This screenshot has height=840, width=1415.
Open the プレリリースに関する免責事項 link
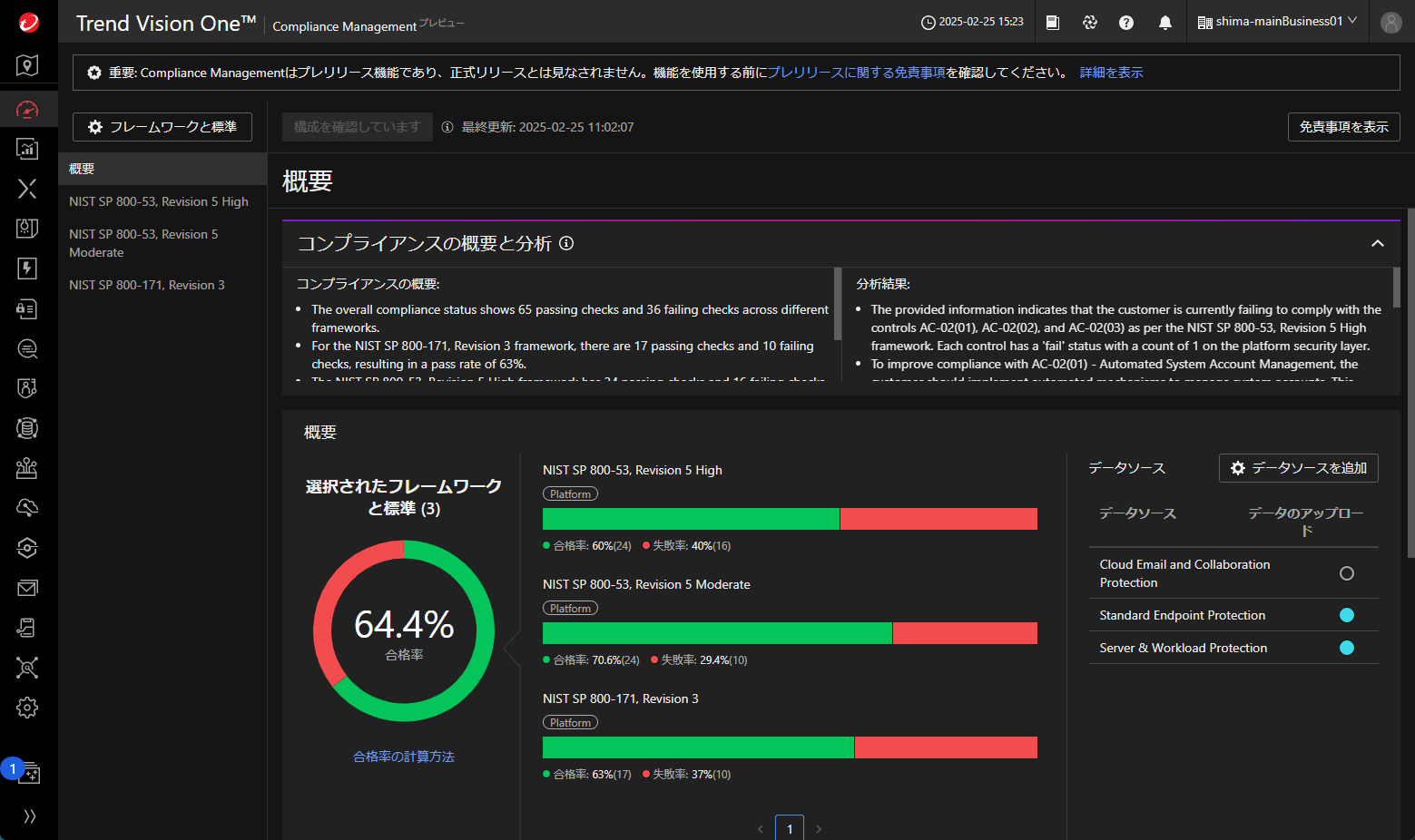pyautogui.click(x=857, y=73)
